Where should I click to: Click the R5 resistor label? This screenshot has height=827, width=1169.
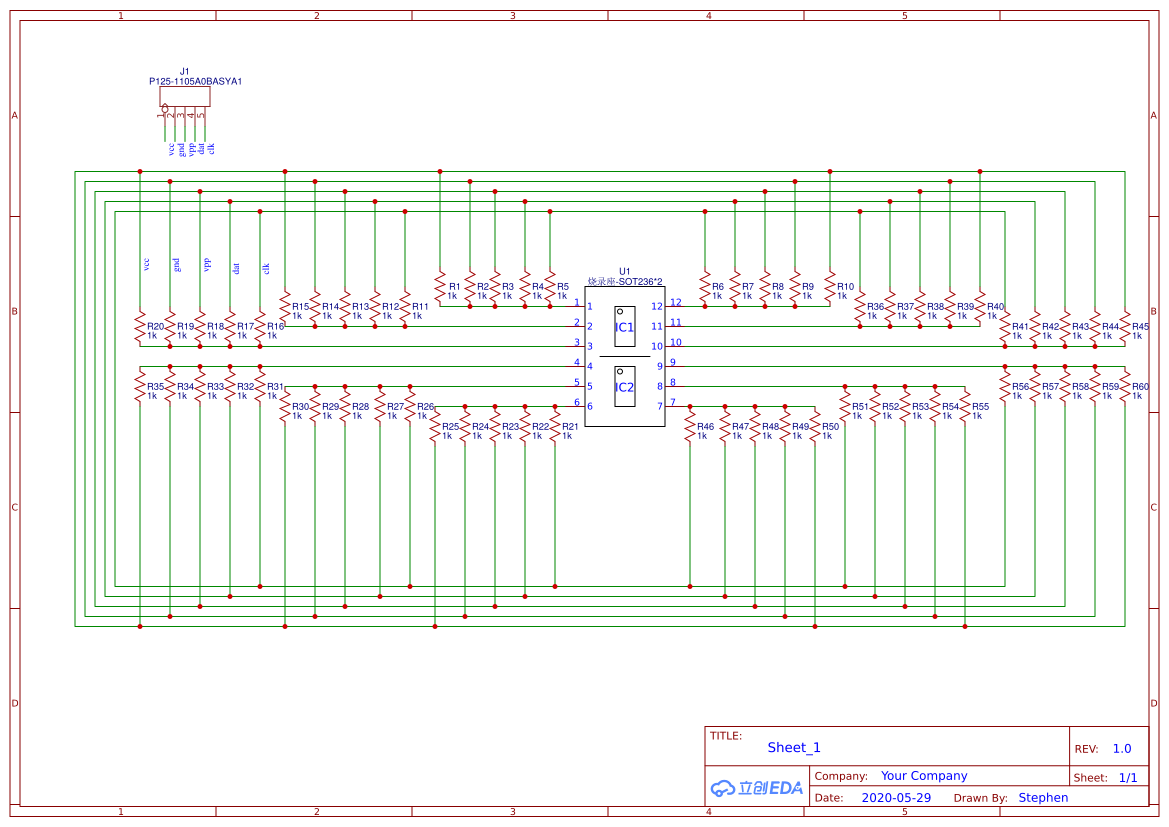562,286
